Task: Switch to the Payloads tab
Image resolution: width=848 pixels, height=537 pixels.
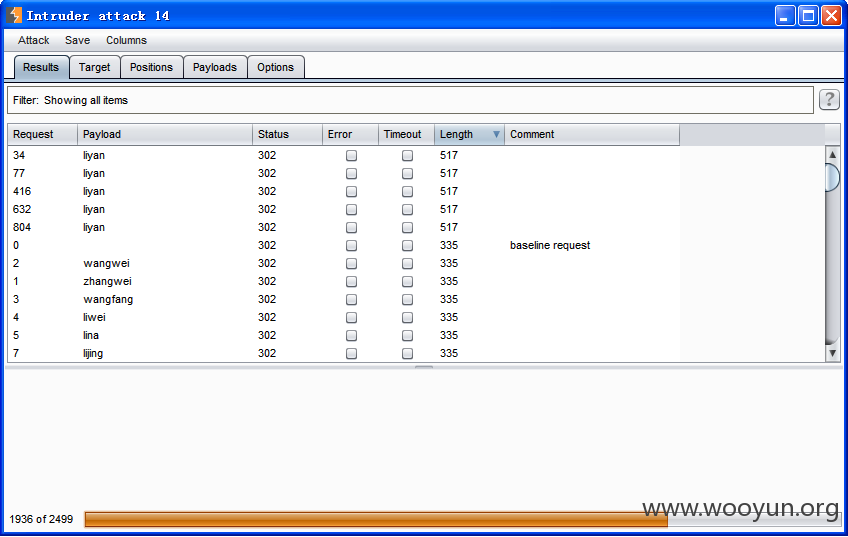Action: coord(215,67)
